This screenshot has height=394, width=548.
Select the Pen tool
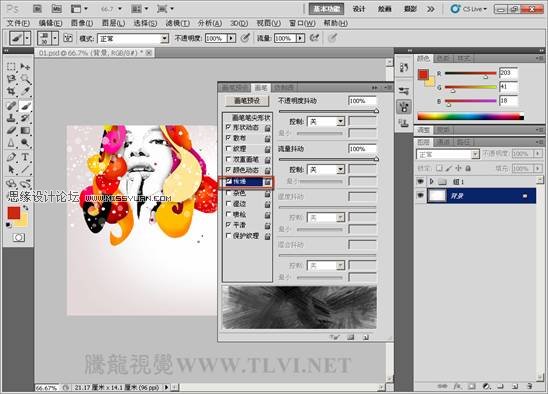click(11, 157)
